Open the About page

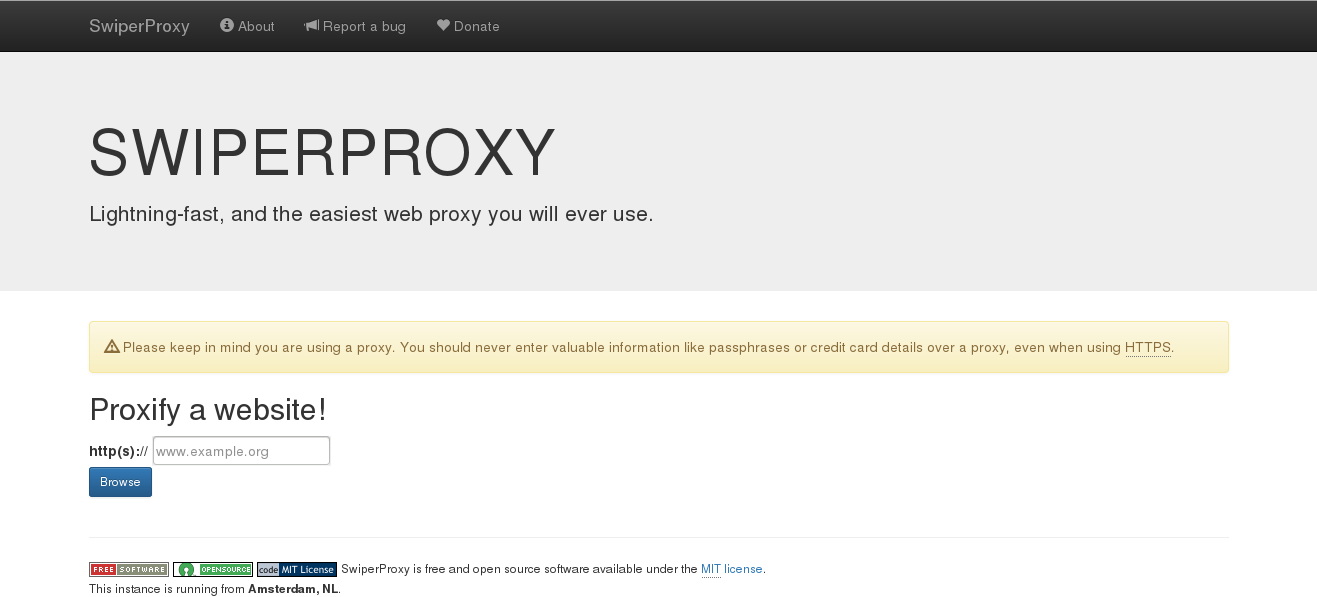(247, 26)
